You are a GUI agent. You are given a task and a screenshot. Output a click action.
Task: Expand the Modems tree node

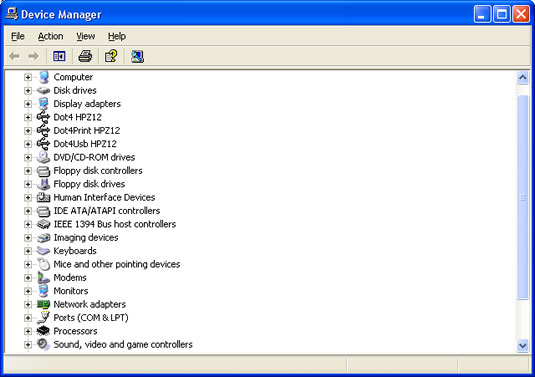28,278
